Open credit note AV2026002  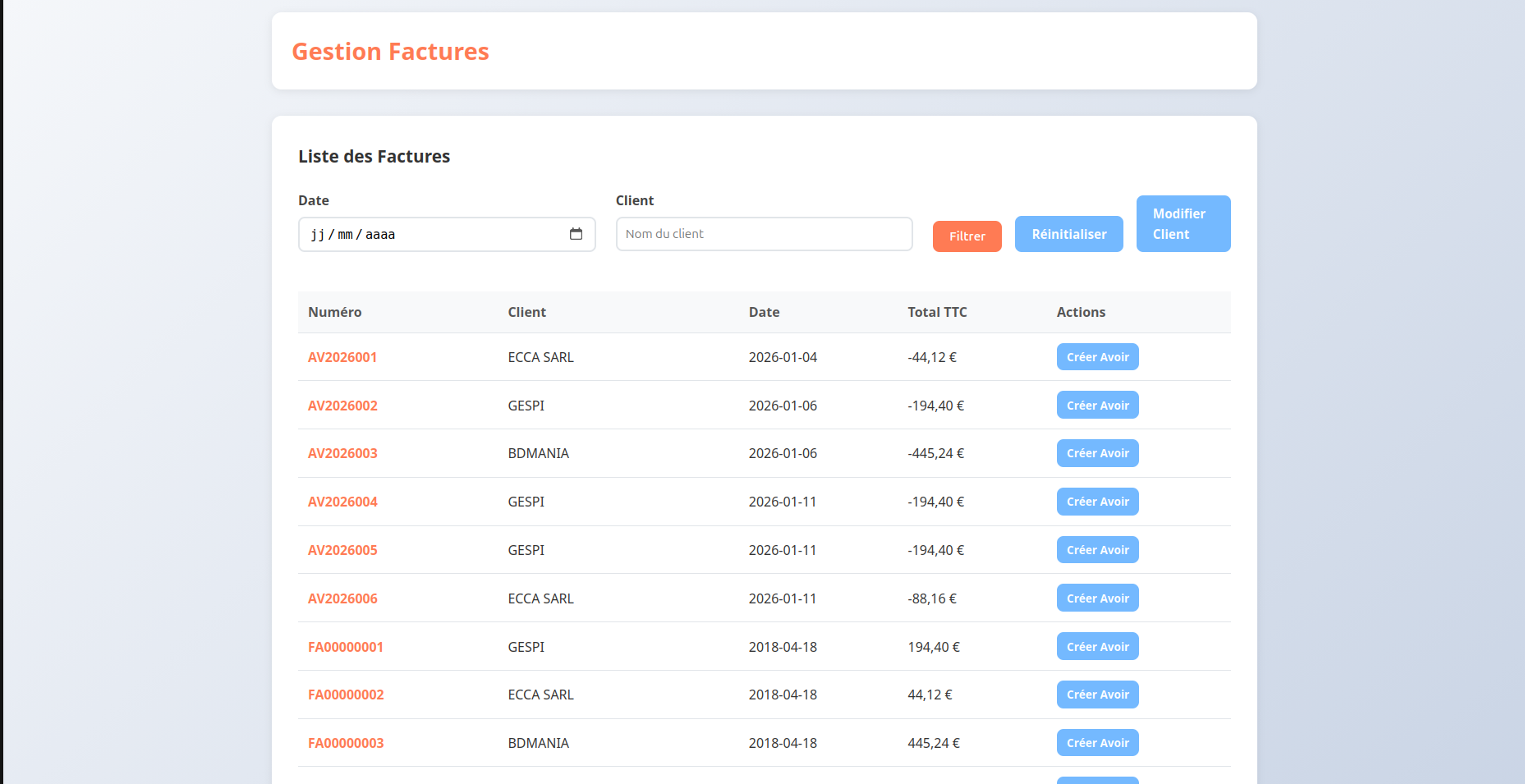click(342, 406)
